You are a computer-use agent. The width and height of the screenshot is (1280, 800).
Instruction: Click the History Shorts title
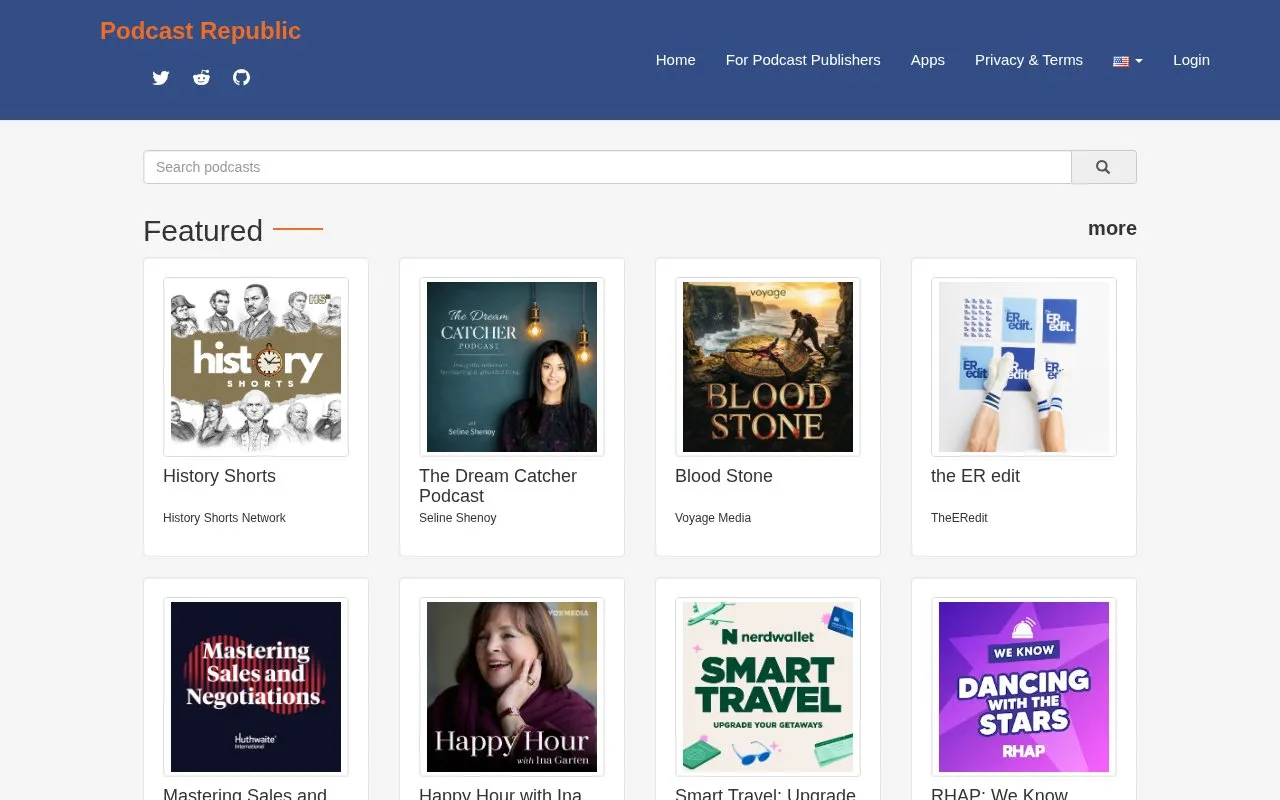pyautogui.click(x=219, y=476)
